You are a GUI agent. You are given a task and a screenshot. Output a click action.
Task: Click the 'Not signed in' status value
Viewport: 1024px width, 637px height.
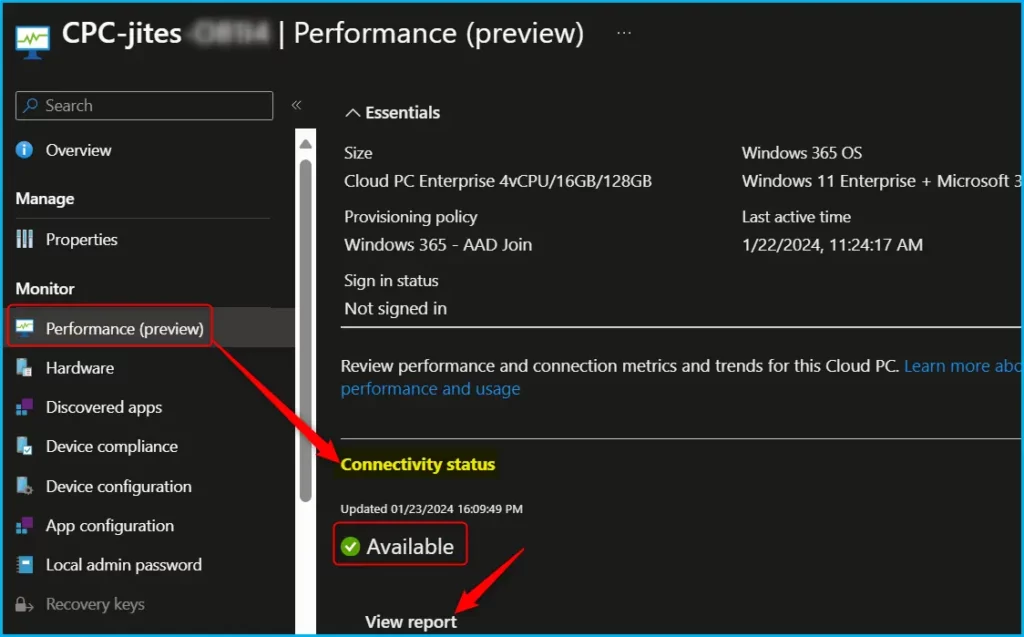point(396,308)
